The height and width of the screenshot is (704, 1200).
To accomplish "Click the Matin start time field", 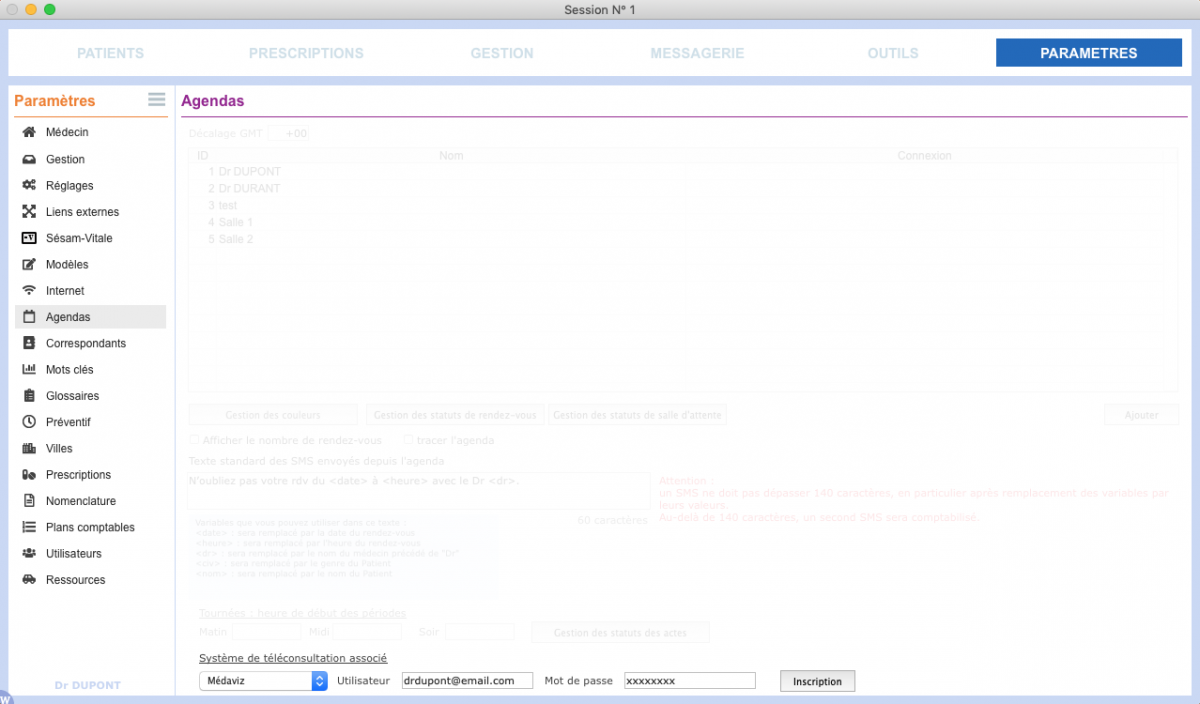I will [x=266, y=632].
